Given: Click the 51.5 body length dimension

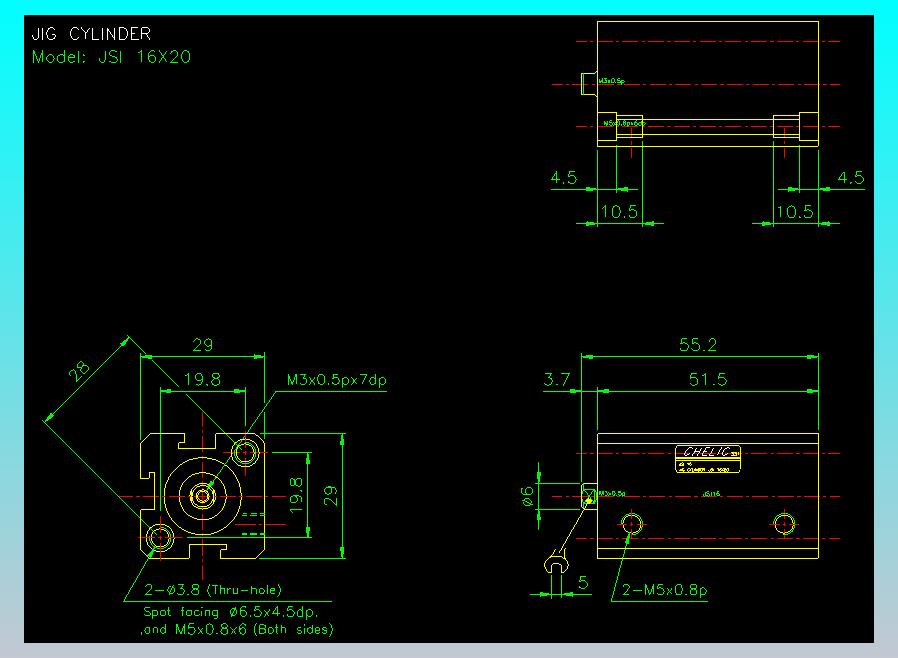Looking at the screenshot, I should (708, 380).
